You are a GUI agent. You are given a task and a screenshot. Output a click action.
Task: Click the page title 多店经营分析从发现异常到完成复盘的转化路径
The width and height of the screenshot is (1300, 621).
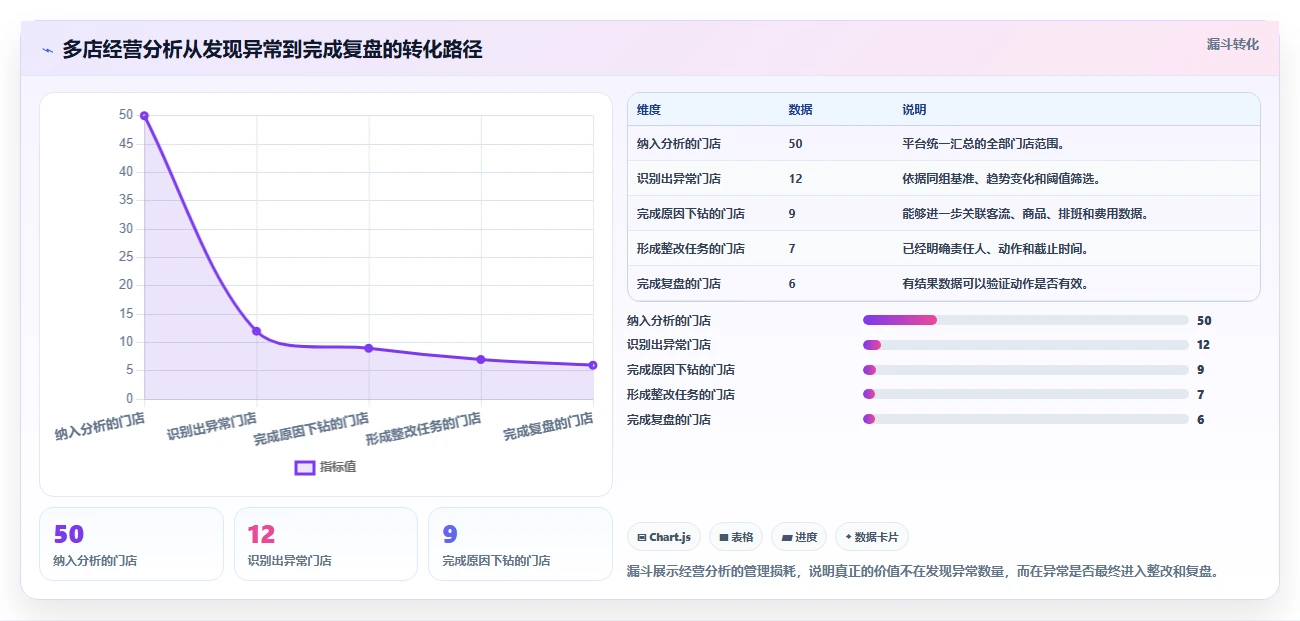[x=272, y=50]
